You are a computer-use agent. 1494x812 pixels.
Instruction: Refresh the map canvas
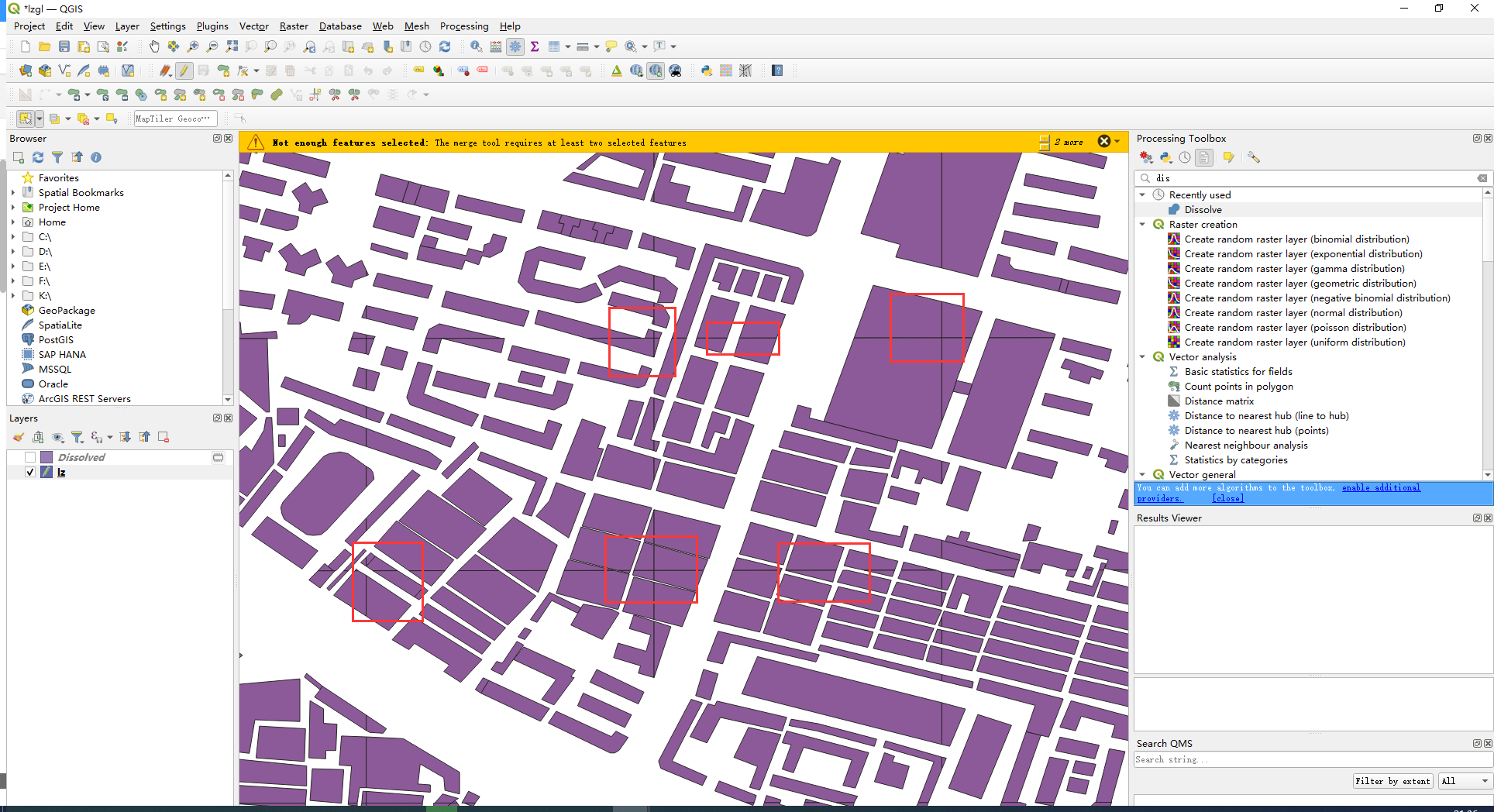point(445,46)
